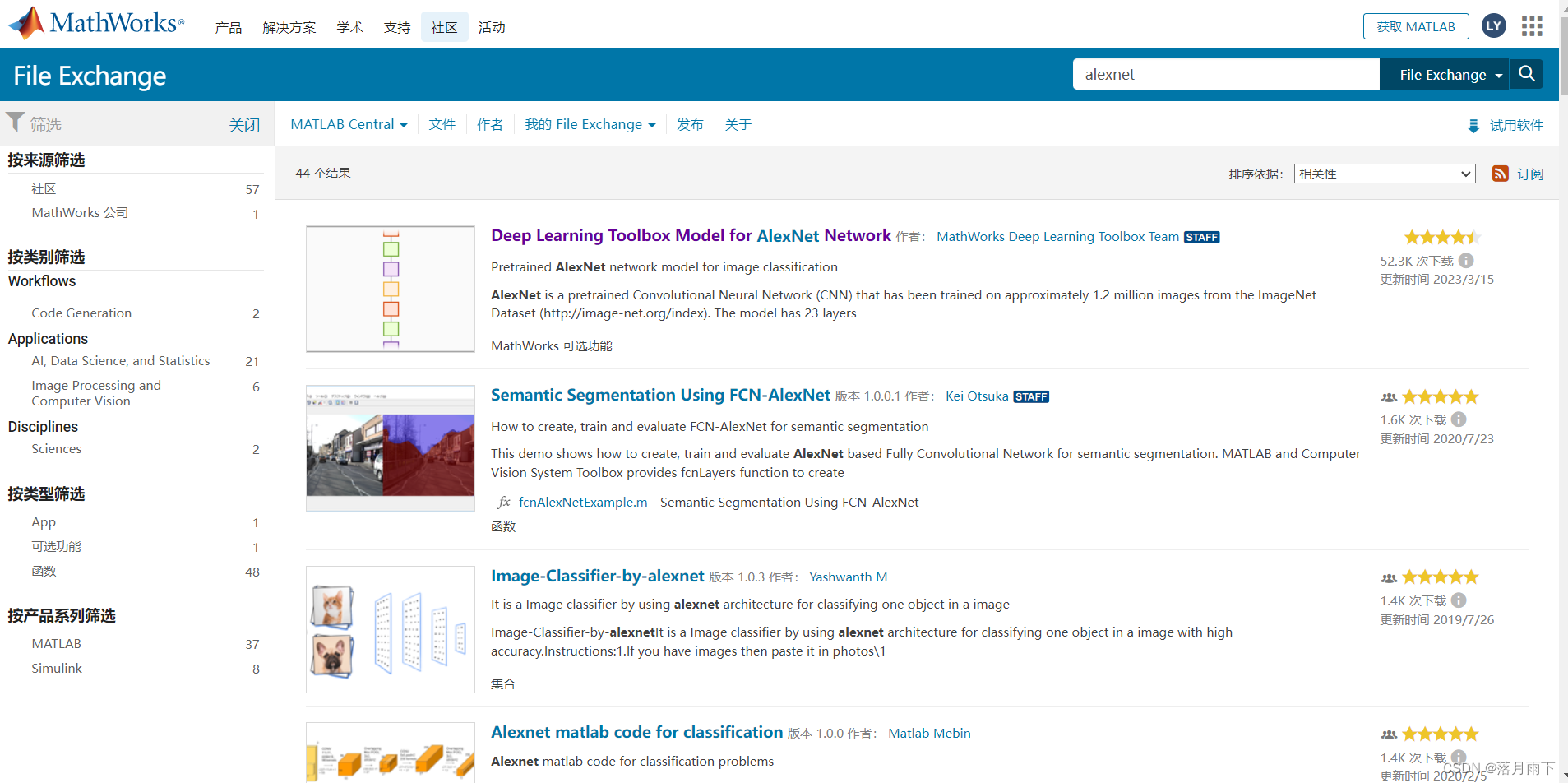The height and width of the screenshot is (783, 1568).
Task: Open the search magnifier icon
Action: click(x=1527, y=74)
